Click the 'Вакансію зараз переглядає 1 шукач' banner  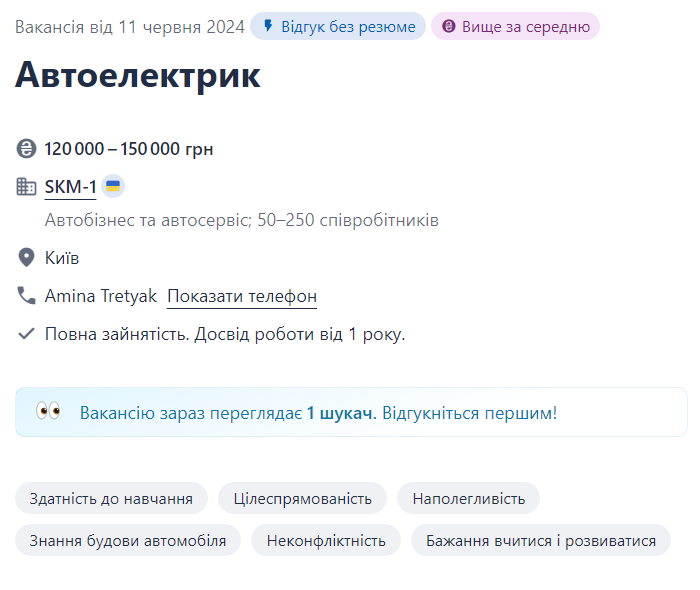(351, 412)
